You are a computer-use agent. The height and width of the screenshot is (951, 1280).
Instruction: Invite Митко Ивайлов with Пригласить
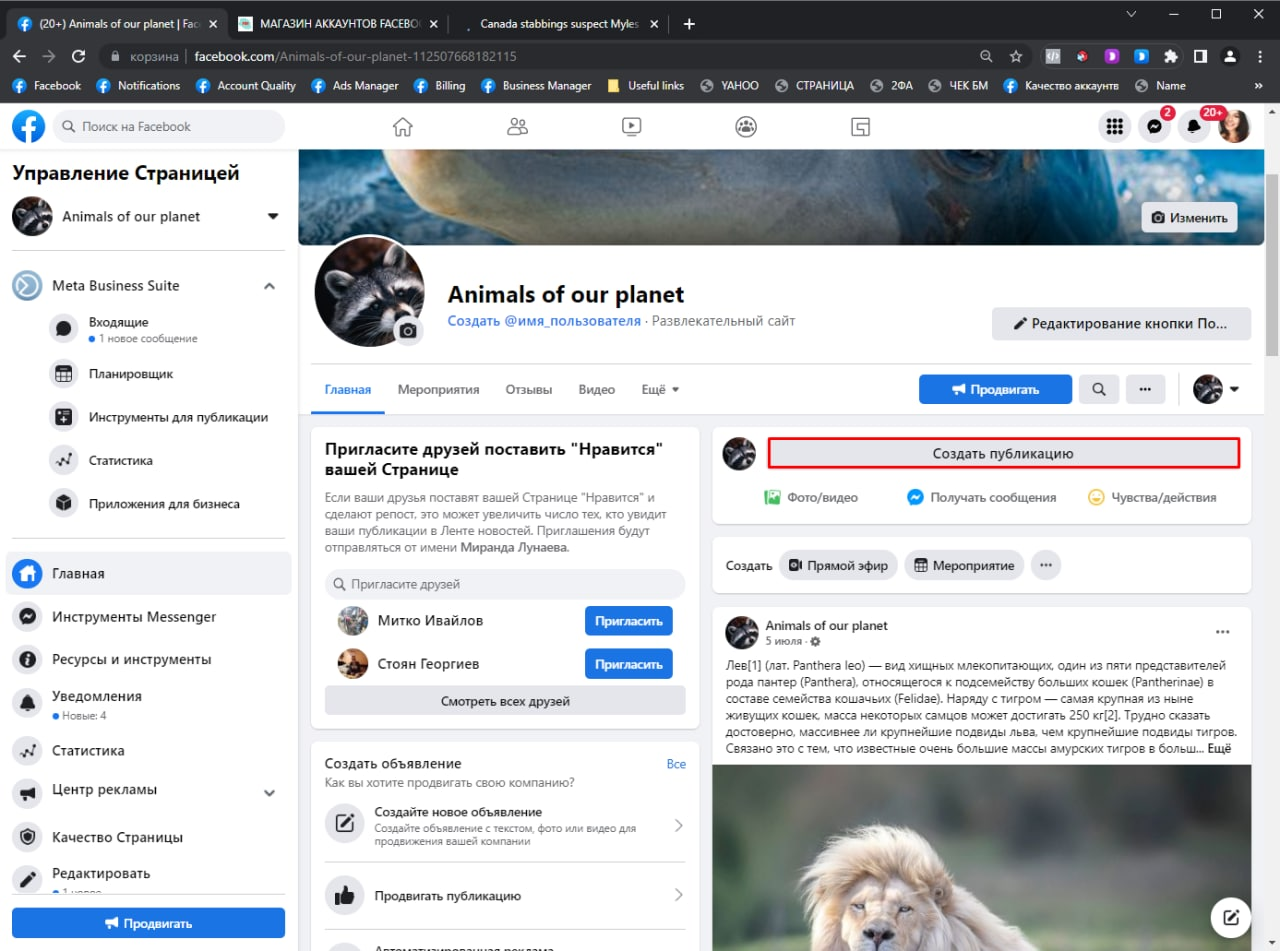(629, 621)
